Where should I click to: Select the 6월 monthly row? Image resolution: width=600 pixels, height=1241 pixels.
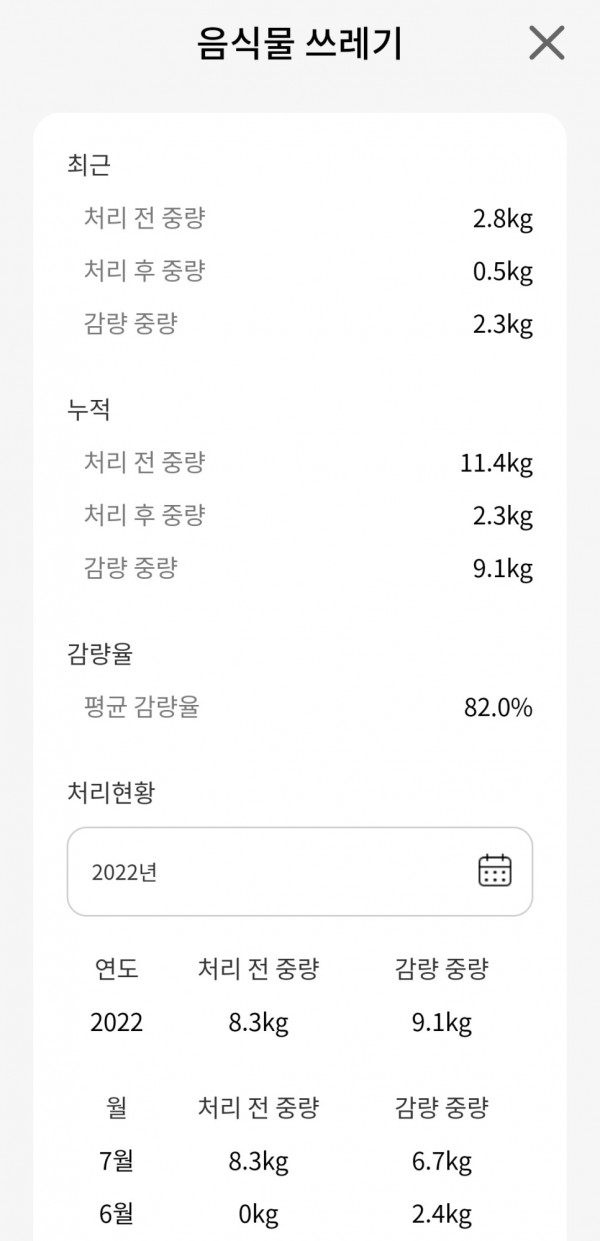click(x=300, y=1214)
